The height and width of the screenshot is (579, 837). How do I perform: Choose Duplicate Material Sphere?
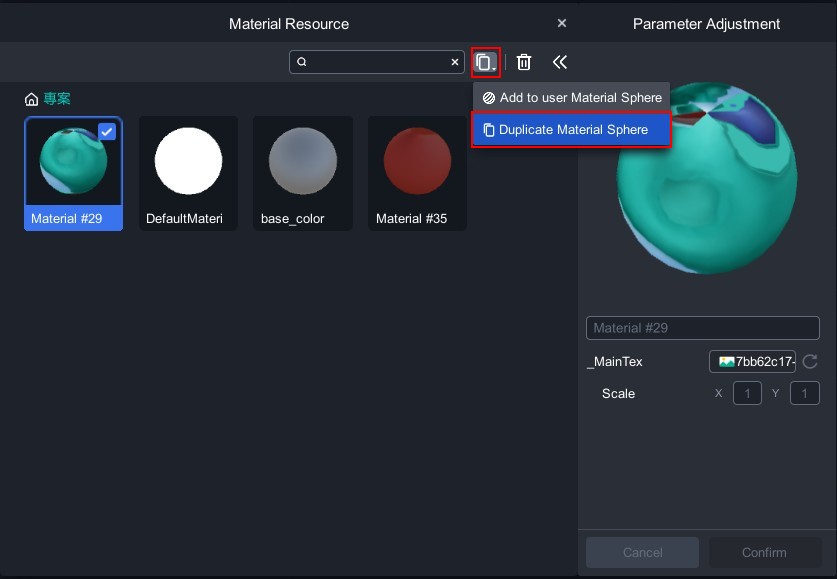pyautogui.click(x=571, y=130)
